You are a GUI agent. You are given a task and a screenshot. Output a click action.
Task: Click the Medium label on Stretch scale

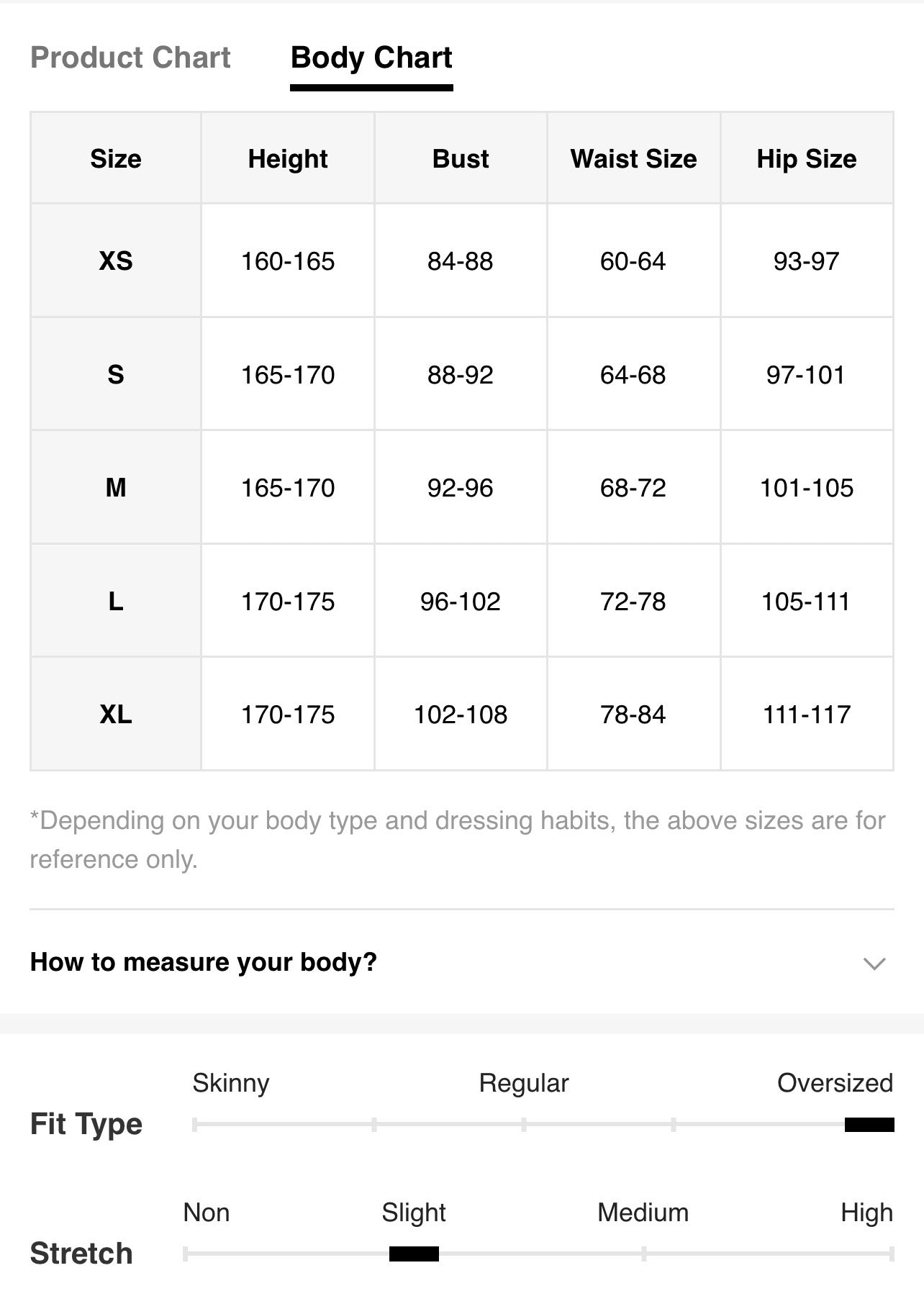click(x=643, y=1213)
